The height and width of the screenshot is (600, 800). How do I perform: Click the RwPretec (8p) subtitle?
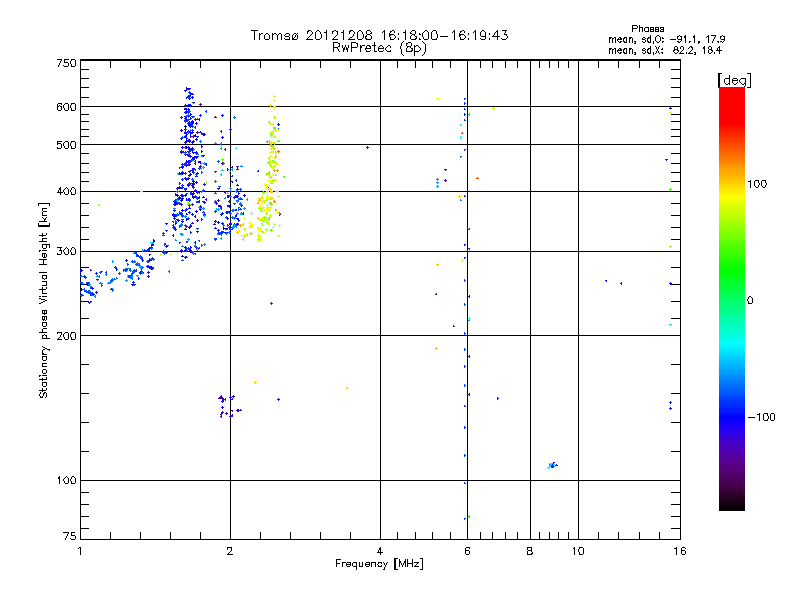pyautogui.click(x=379, y=47)
